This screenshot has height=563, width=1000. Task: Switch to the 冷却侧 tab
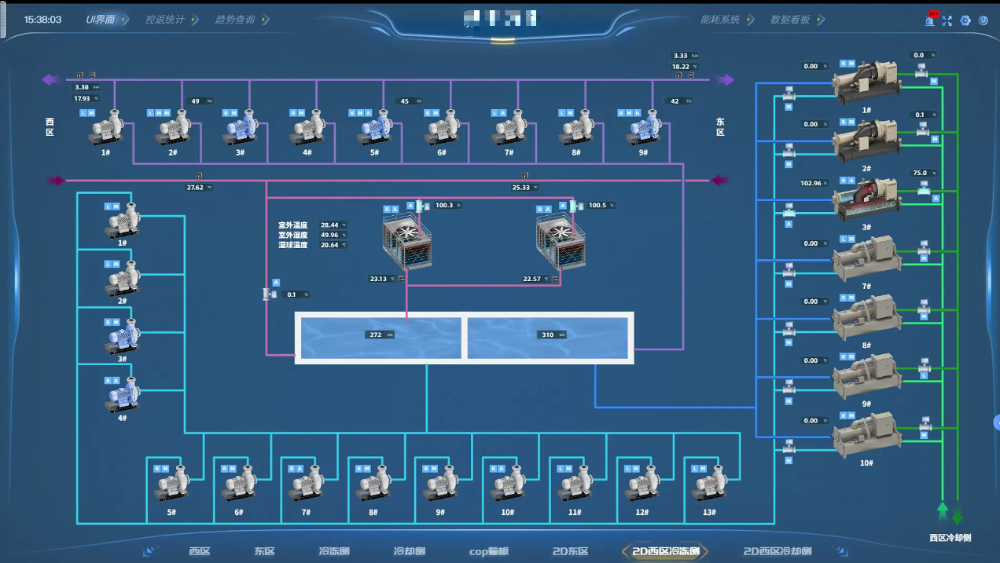click(409, 551)
